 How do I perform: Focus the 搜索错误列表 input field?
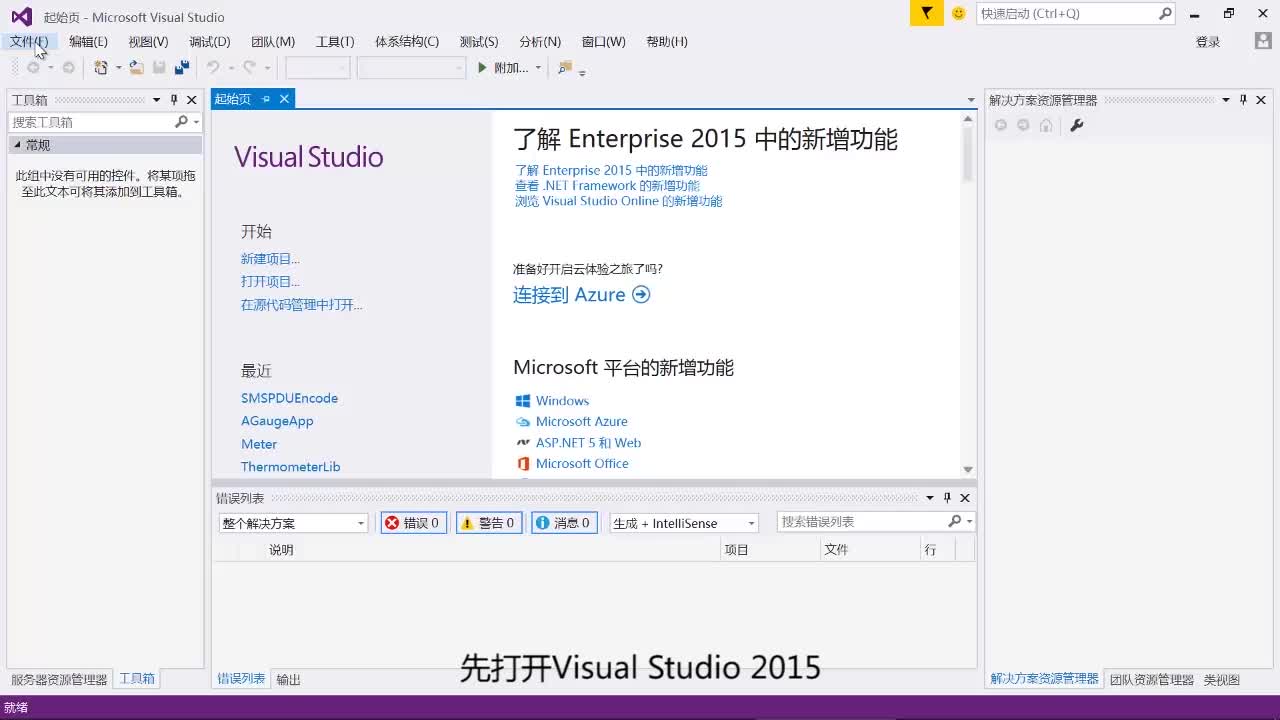click(862, 522)
